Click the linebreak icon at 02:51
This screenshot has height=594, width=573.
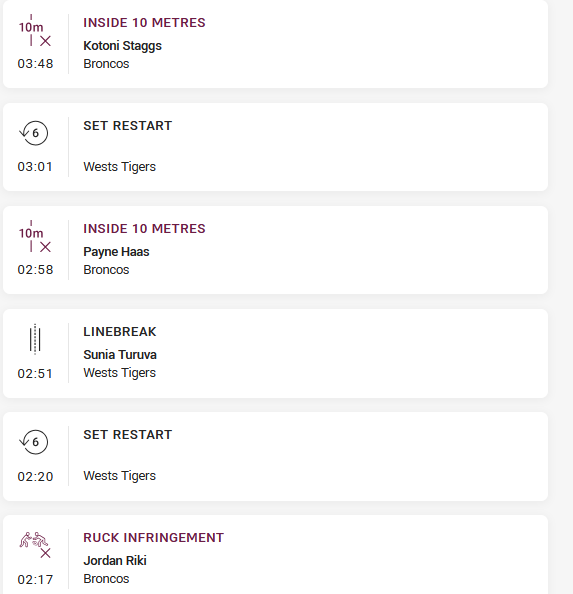tap(35, 339)
